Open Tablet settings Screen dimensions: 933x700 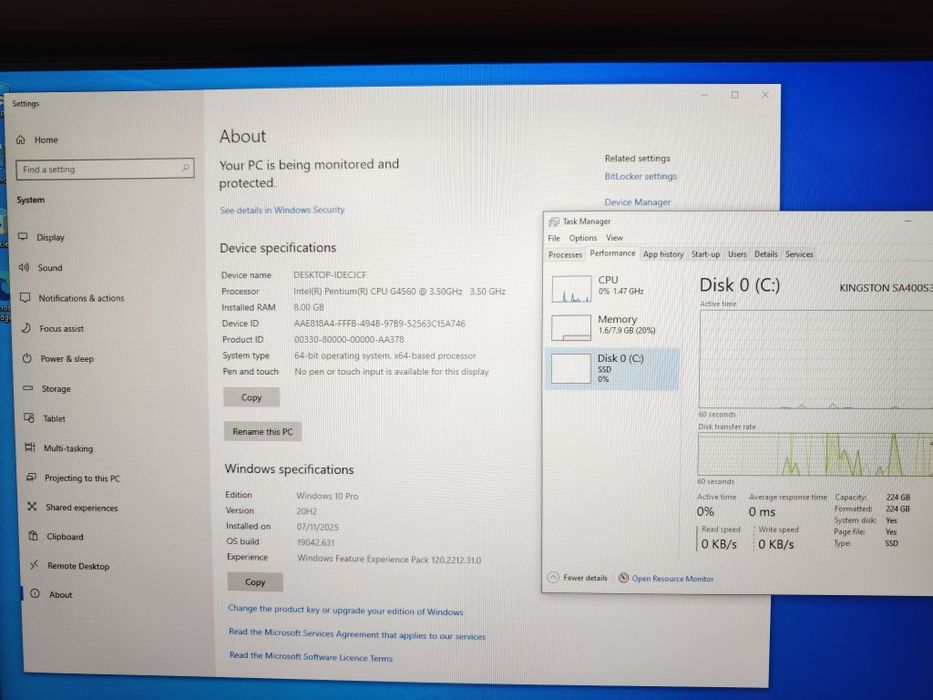point(45,418)
